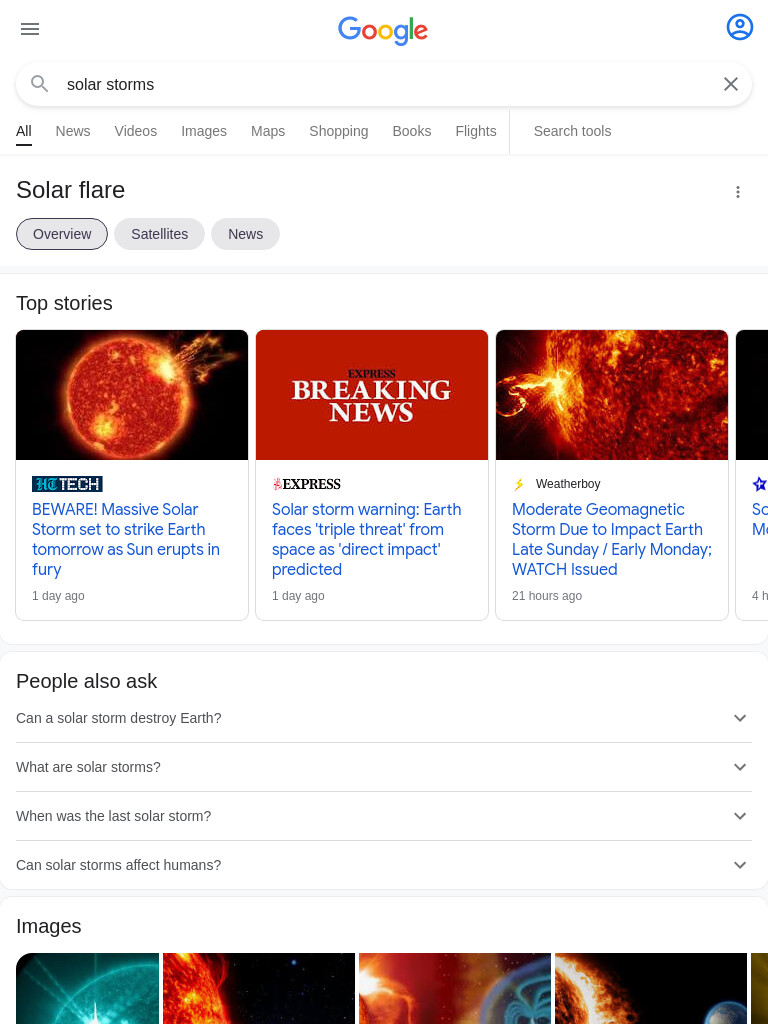The height and width of the screenshot is (1024, 768).
Task: Select the Overview chip
Action: (x=62, y=234)
